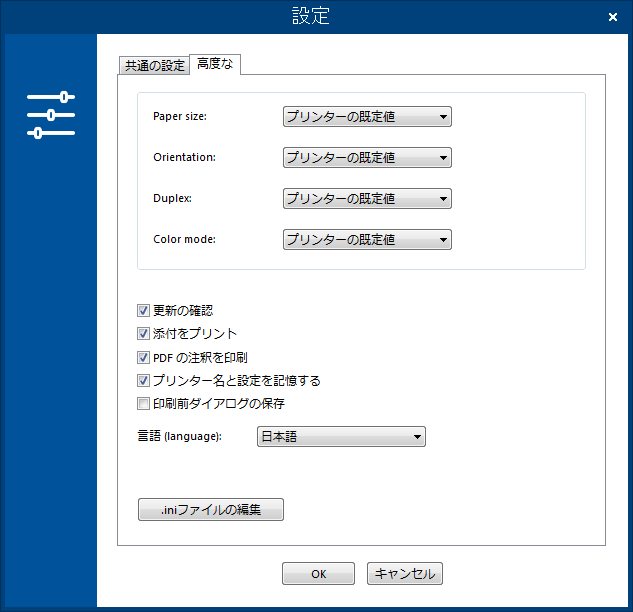Click the Color mode: label
The image size is (633, 612).
(184, 239)
